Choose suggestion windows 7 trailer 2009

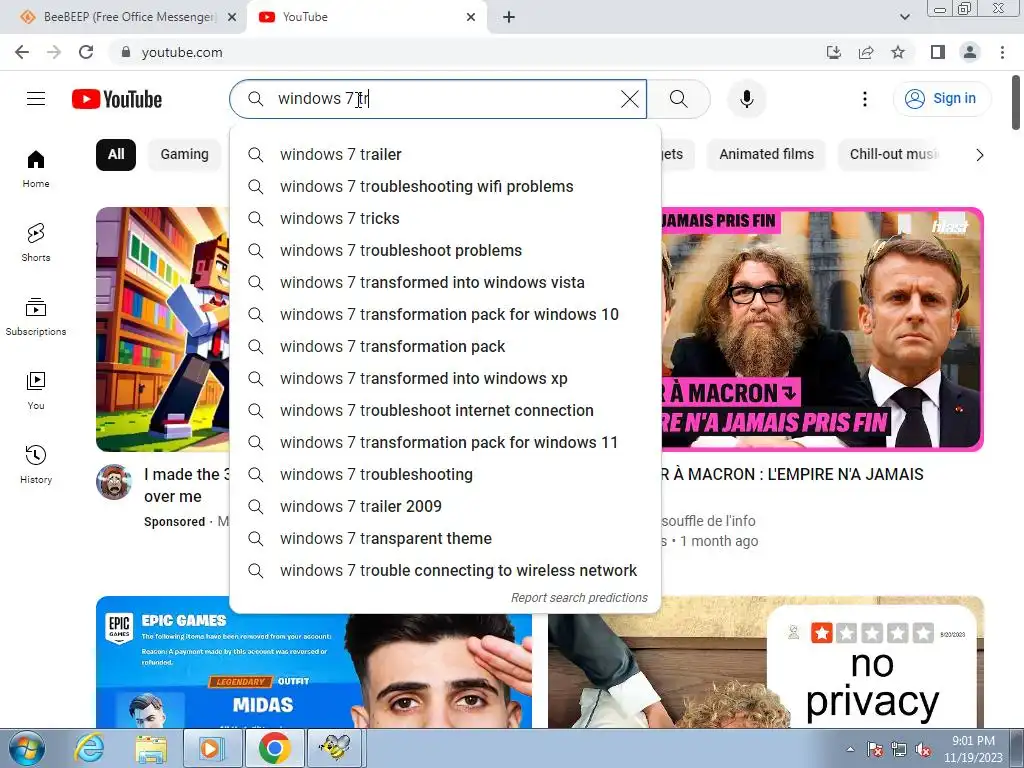[x=445, y=507]
